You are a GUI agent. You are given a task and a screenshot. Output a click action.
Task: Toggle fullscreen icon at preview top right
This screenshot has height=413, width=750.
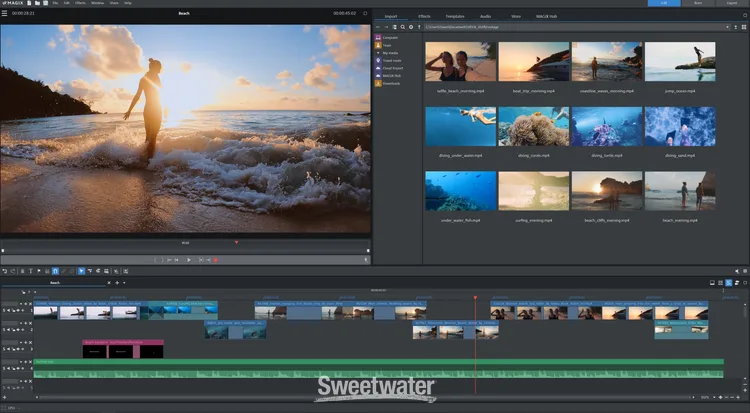coord(365,14)
